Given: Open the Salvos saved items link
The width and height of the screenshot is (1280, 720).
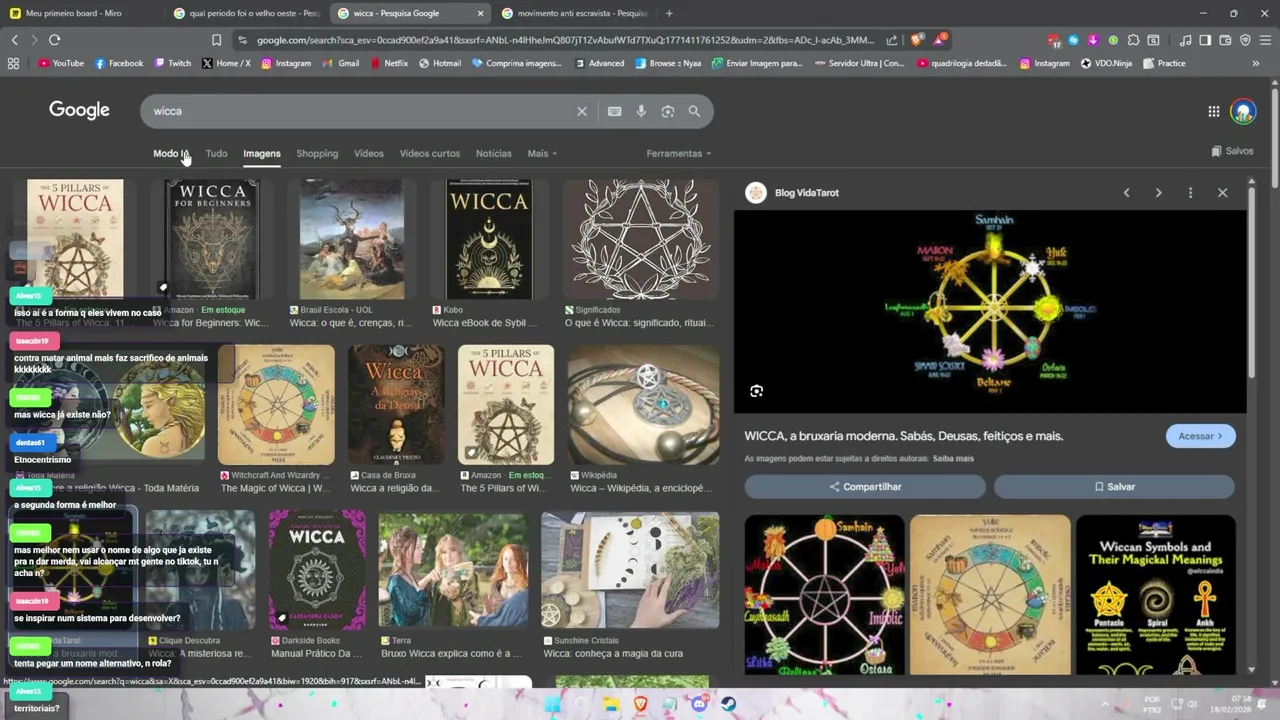Looking at the screenshot, I should [x=1232, y=151].
